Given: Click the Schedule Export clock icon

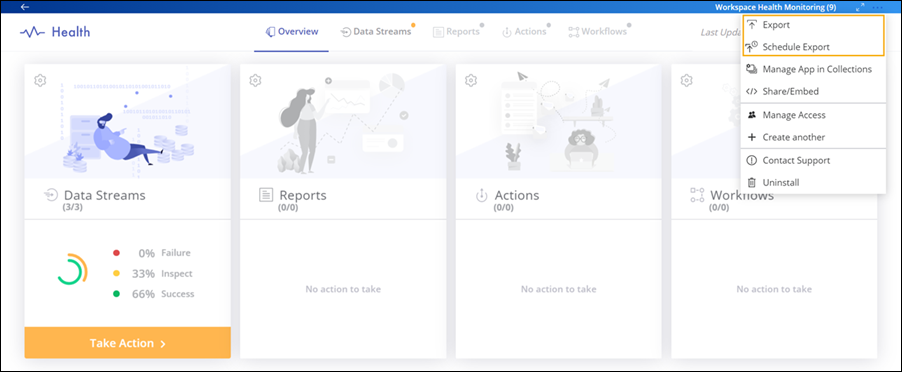Looking at the screenshot, I should pyautogui.click(x=751, y=47).
